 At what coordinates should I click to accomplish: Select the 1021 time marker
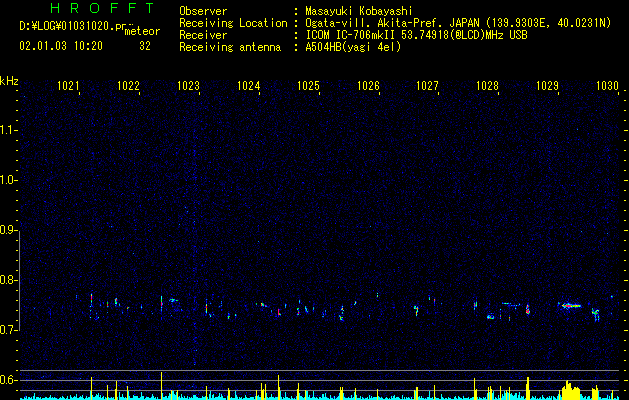(69, 86)
